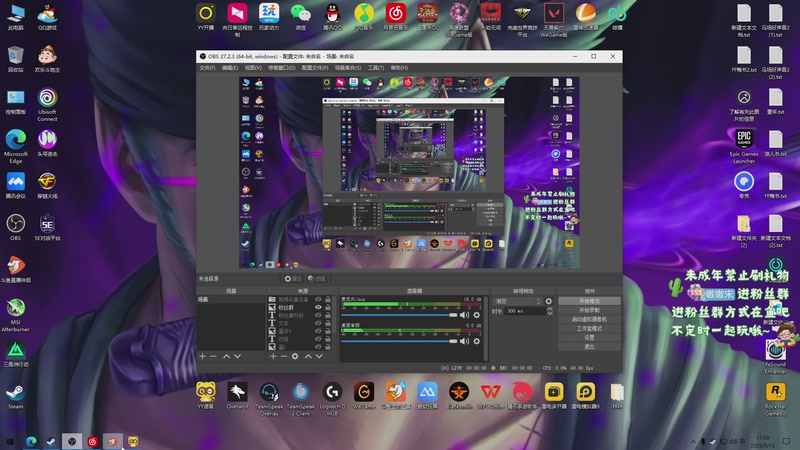Toggle lock on 粉丝牌升级 source
Image resolution: width=800 pixels, height=450 pixels.
click(328, 315)
